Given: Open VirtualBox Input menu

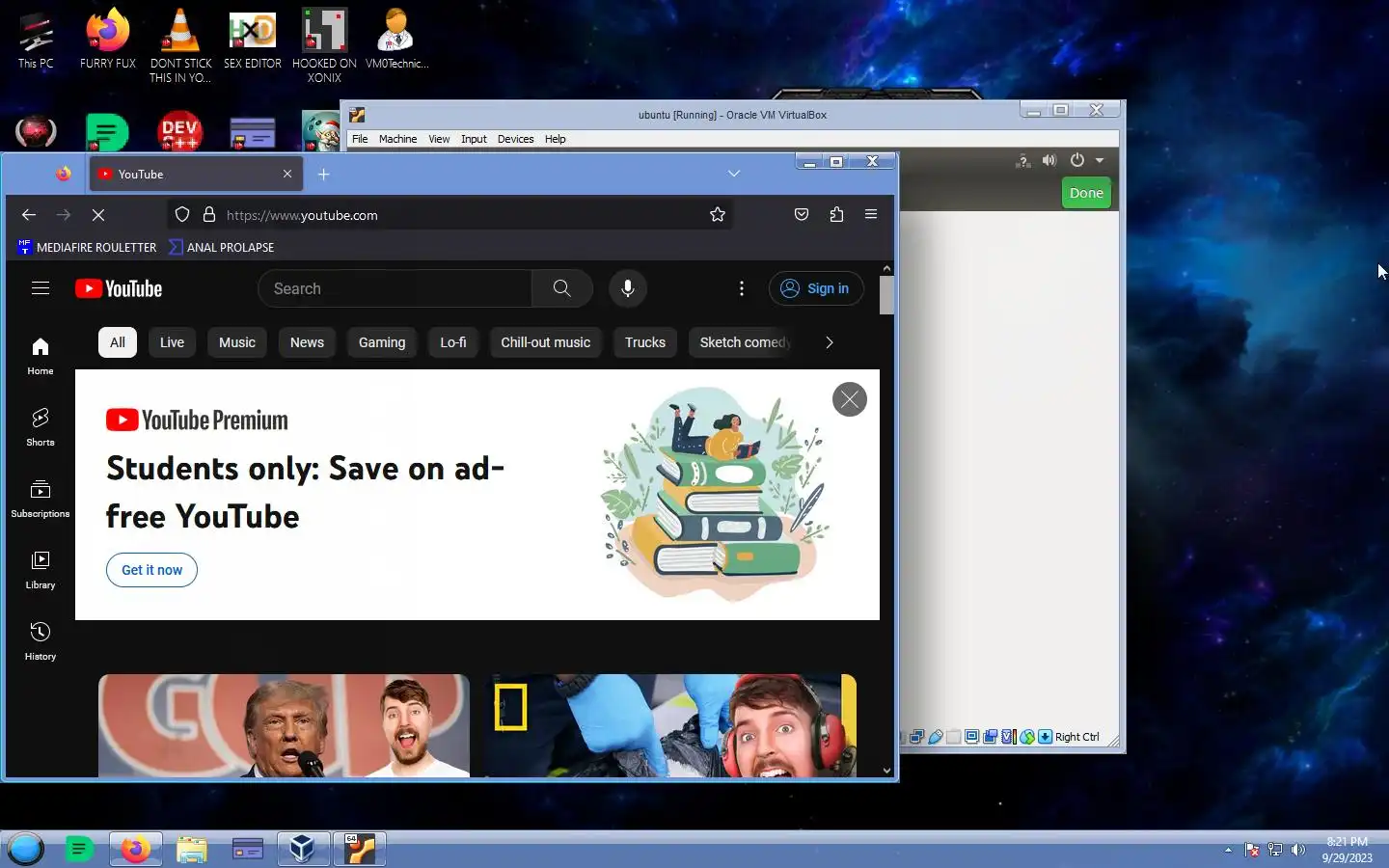Looking at the screenshot, I should click(x=474, y=139).
